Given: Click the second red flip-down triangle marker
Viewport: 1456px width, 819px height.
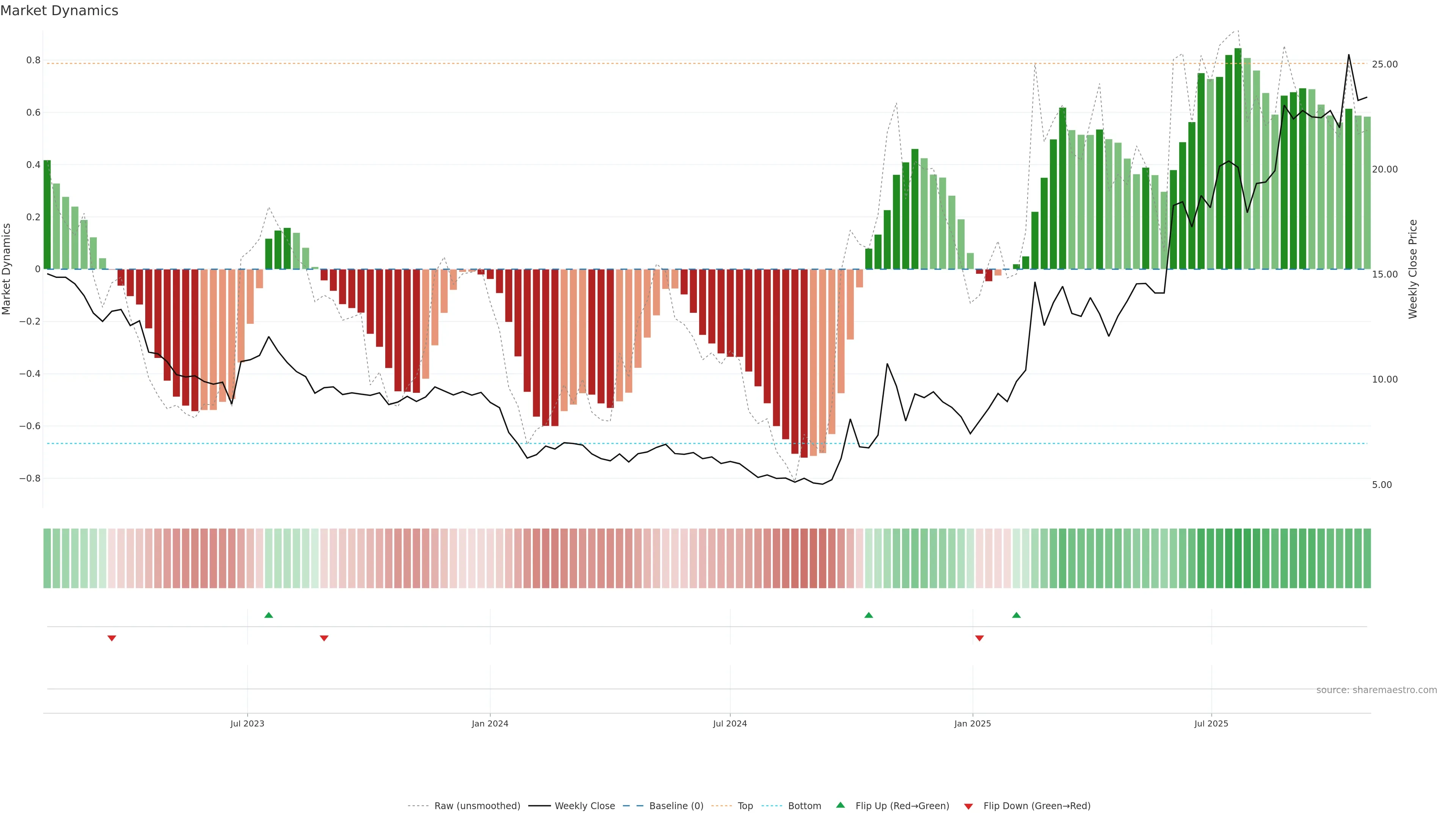Looking at the screenshot, I should [324, 638].
